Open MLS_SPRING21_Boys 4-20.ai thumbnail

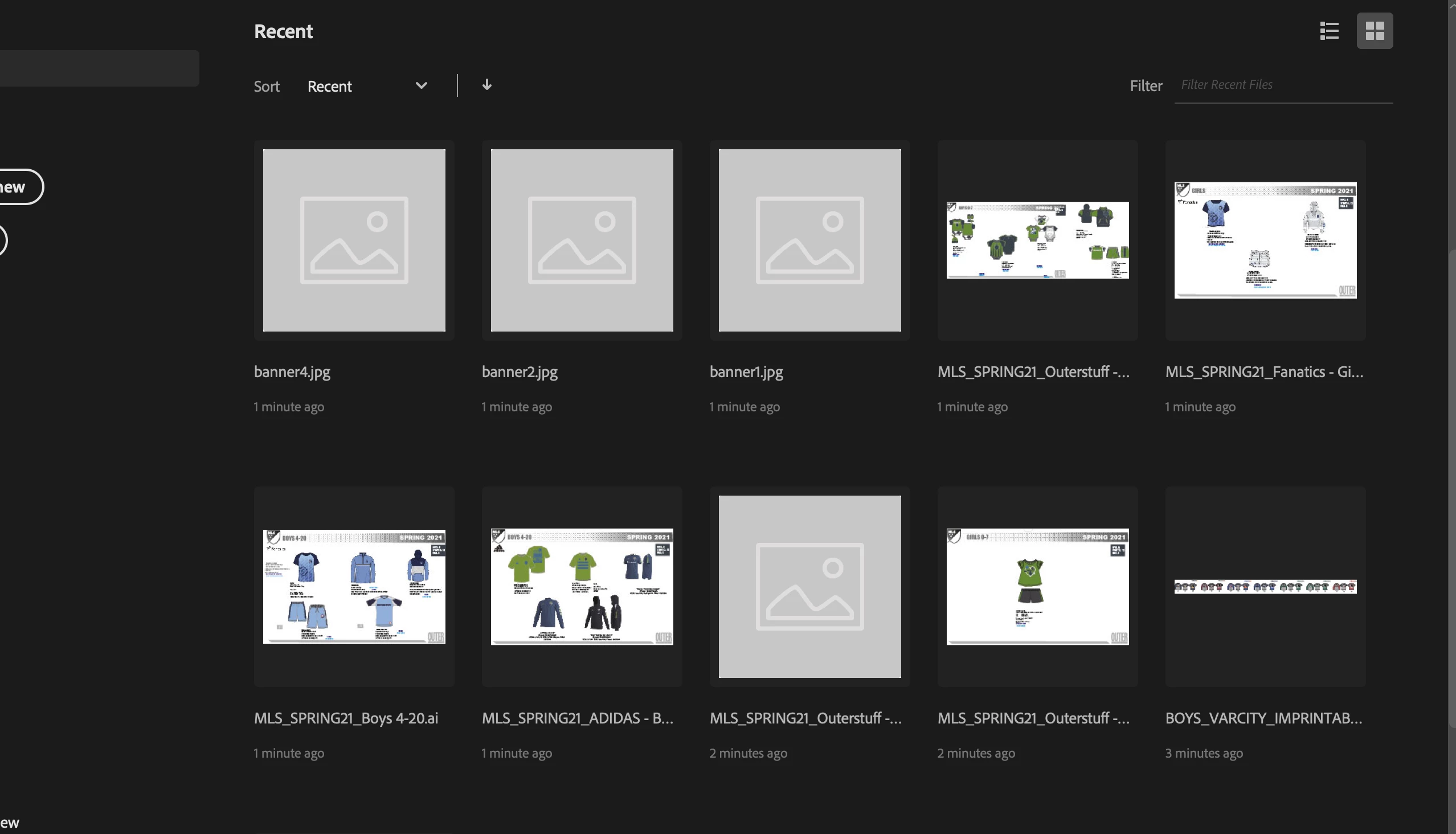354,586
